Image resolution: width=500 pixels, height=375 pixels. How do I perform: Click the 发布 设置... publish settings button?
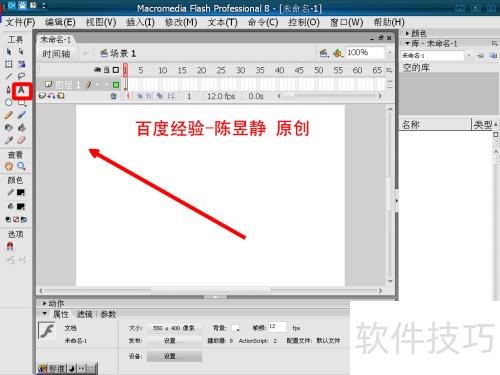click(174, 341)
